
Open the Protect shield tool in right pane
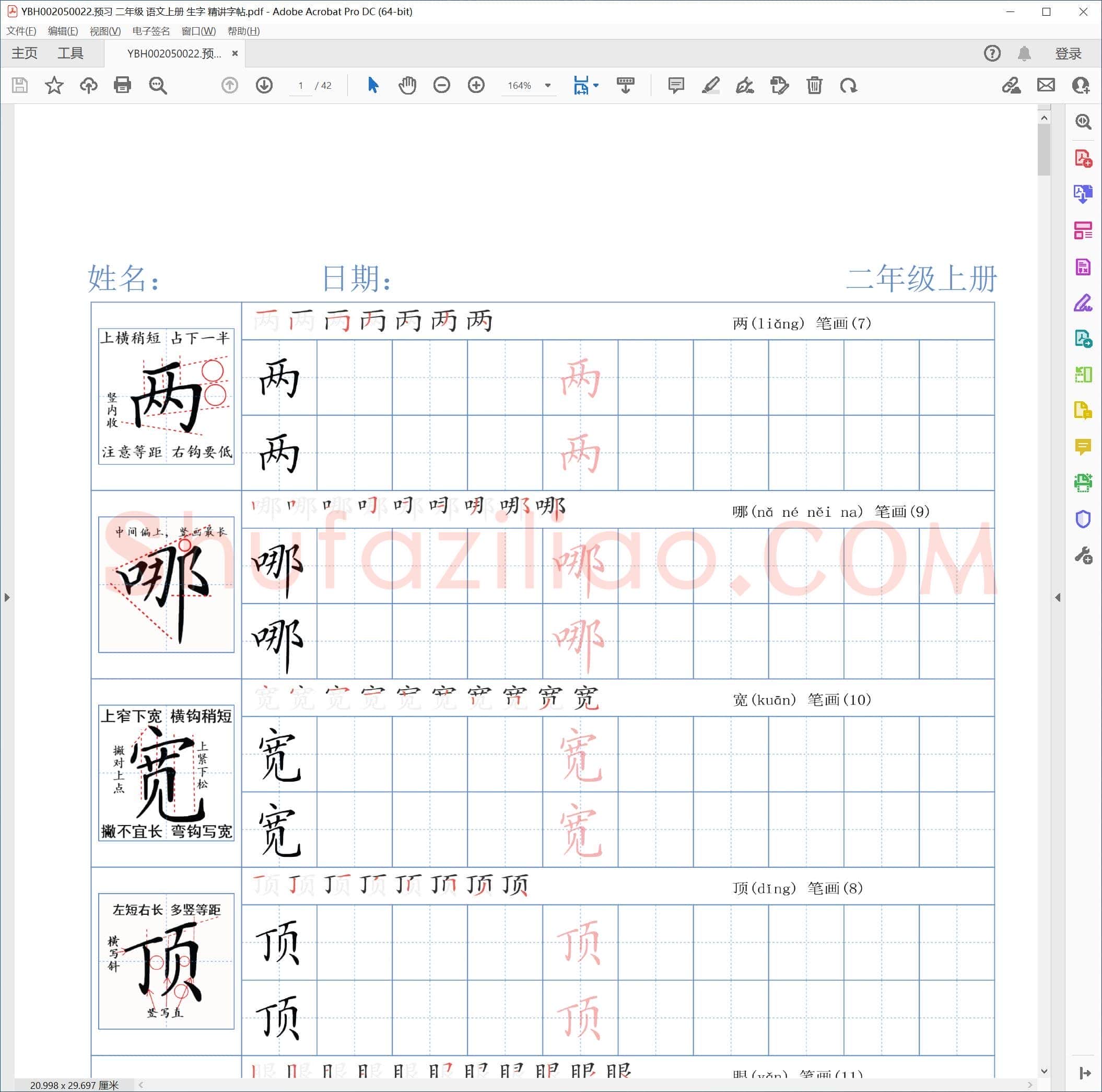(1083, 519)
